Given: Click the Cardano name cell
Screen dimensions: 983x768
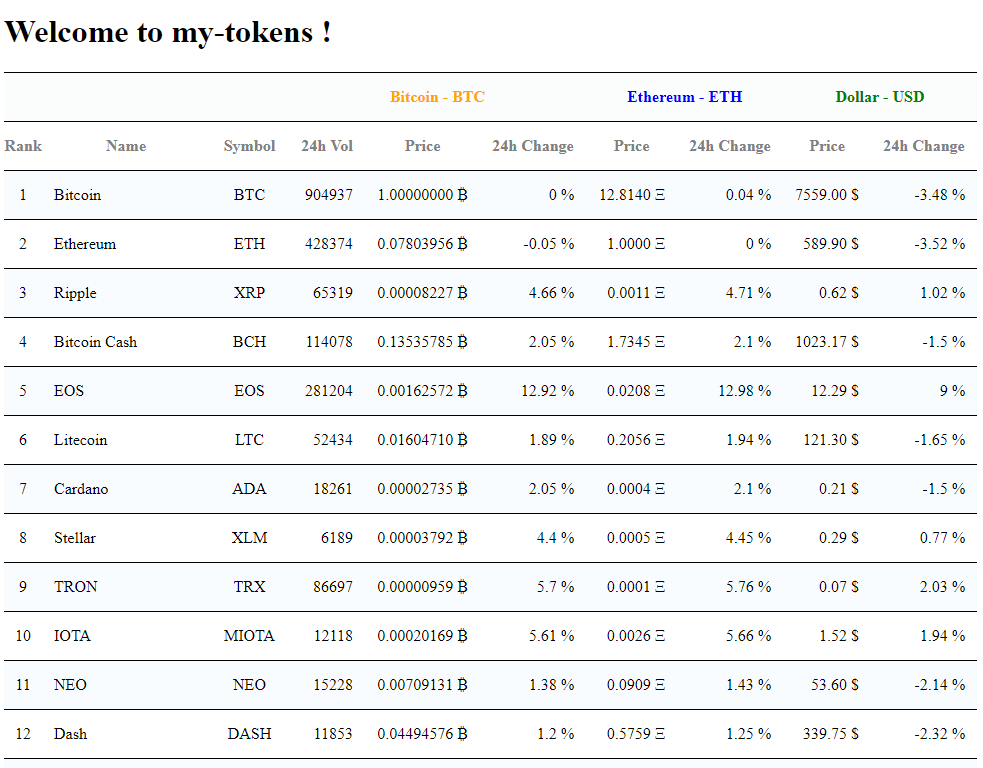Looking at the screenshot, I should (x=81, y=488).
